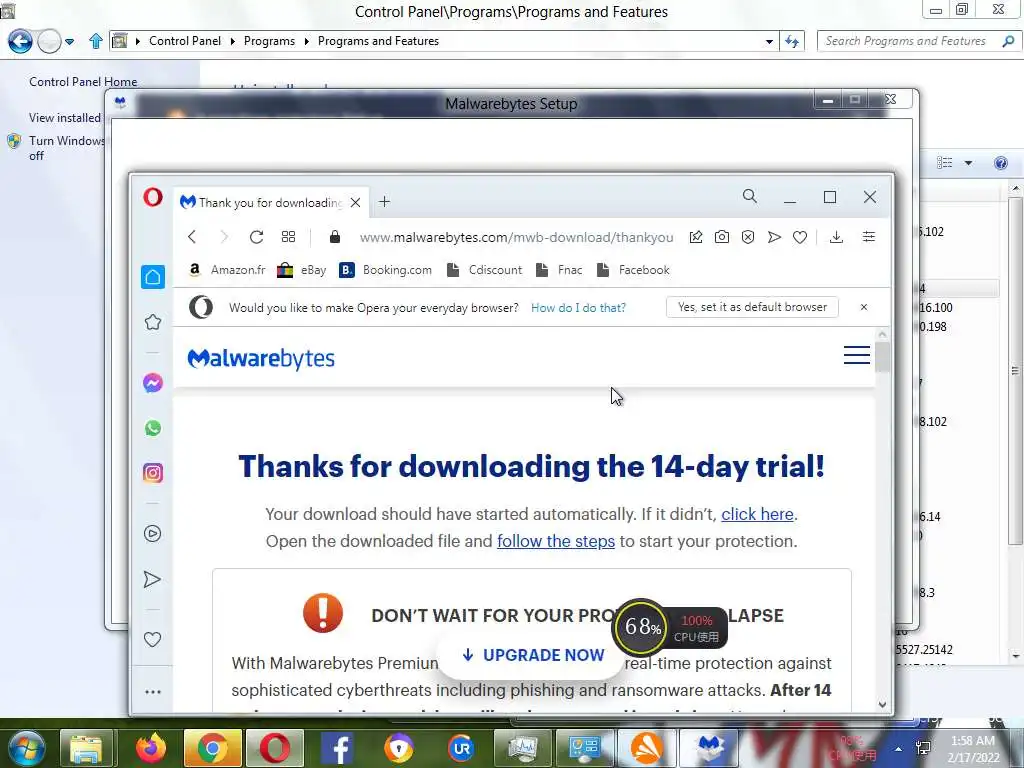Image resolution: width=1024 pixels, height=768 pixels.
Task: Click the ad blocker shield icon
Action: [x=748, y=237]
